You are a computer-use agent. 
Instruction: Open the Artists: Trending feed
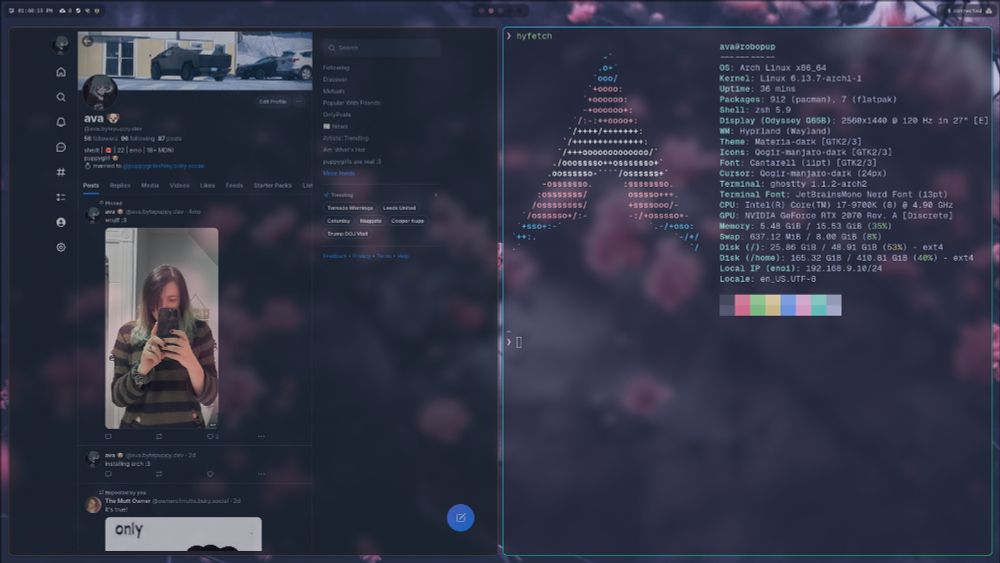[x=346, y=138]
